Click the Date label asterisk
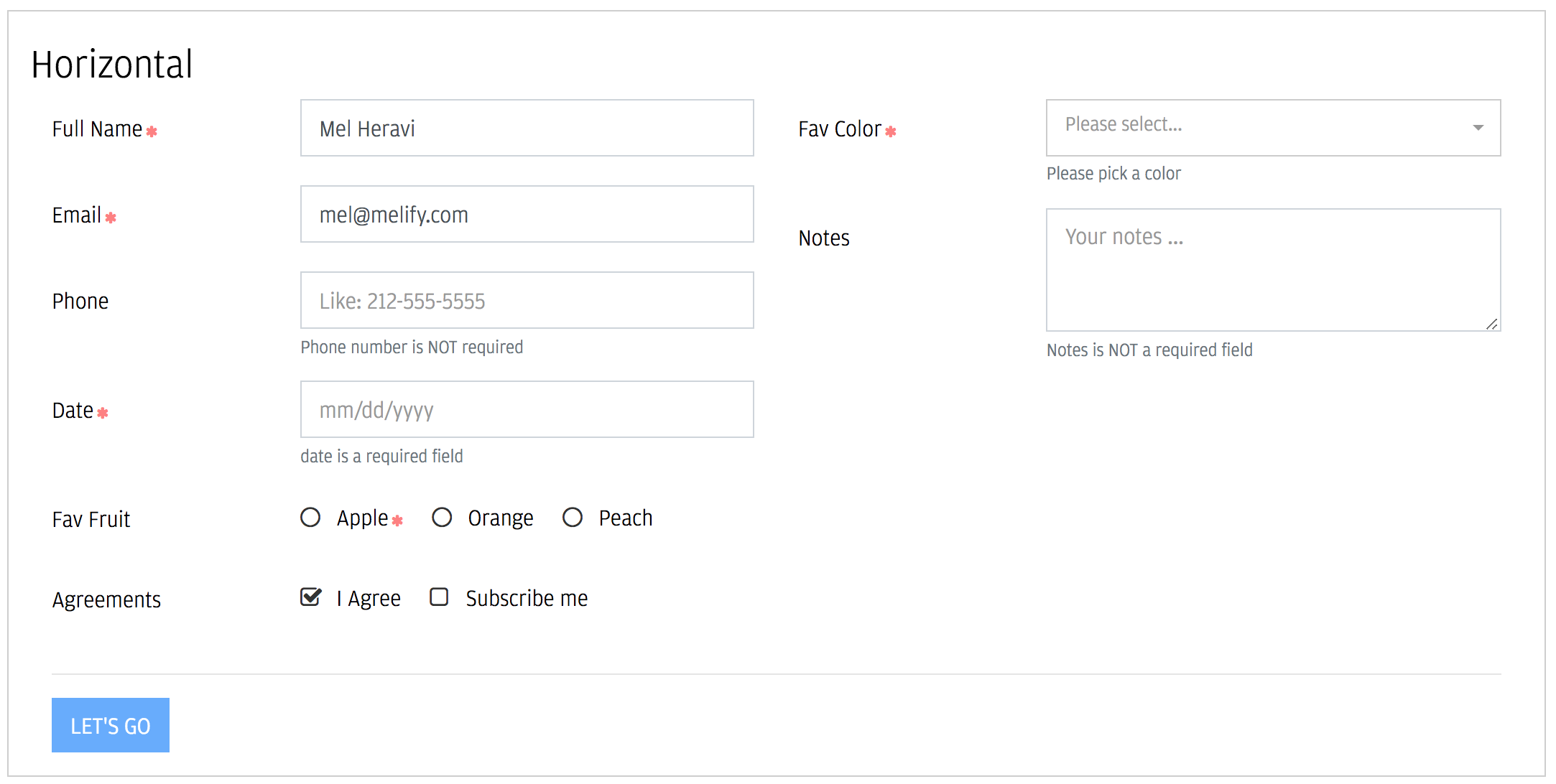The width and height of the screenshot is (1556, 784). click(x=103, y=413)
